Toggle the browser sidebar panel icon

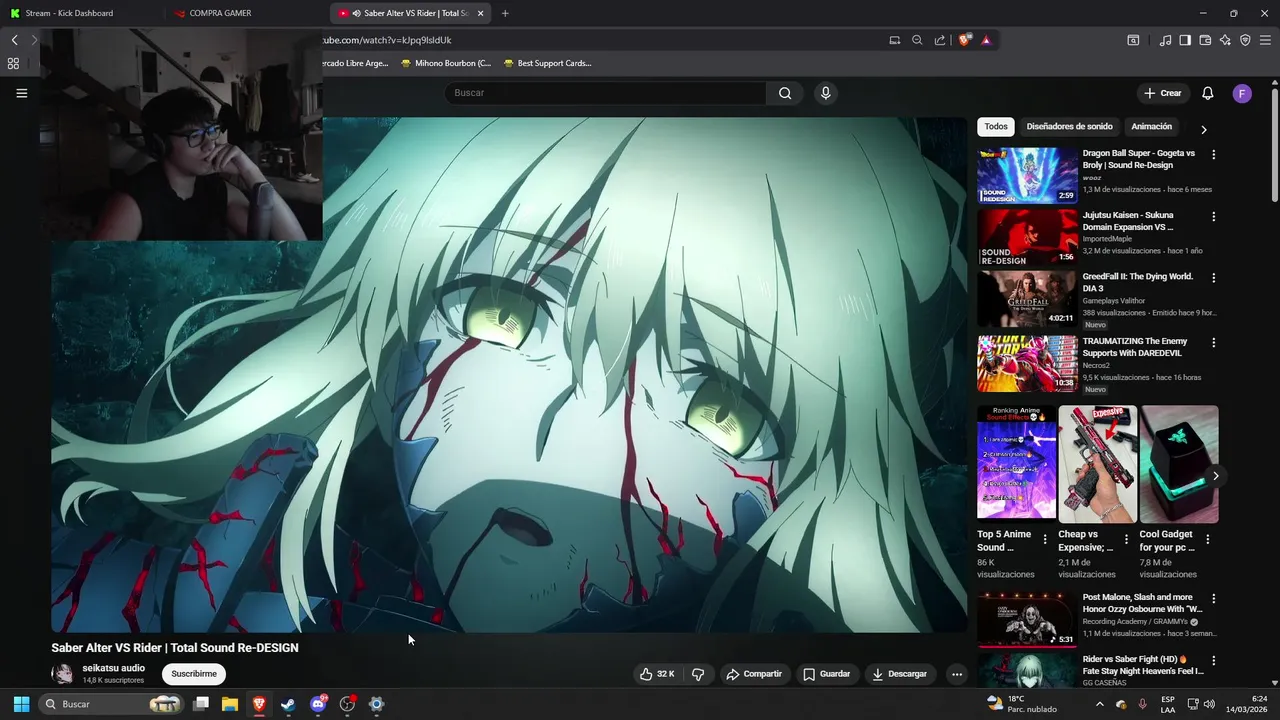[1185, 40]
